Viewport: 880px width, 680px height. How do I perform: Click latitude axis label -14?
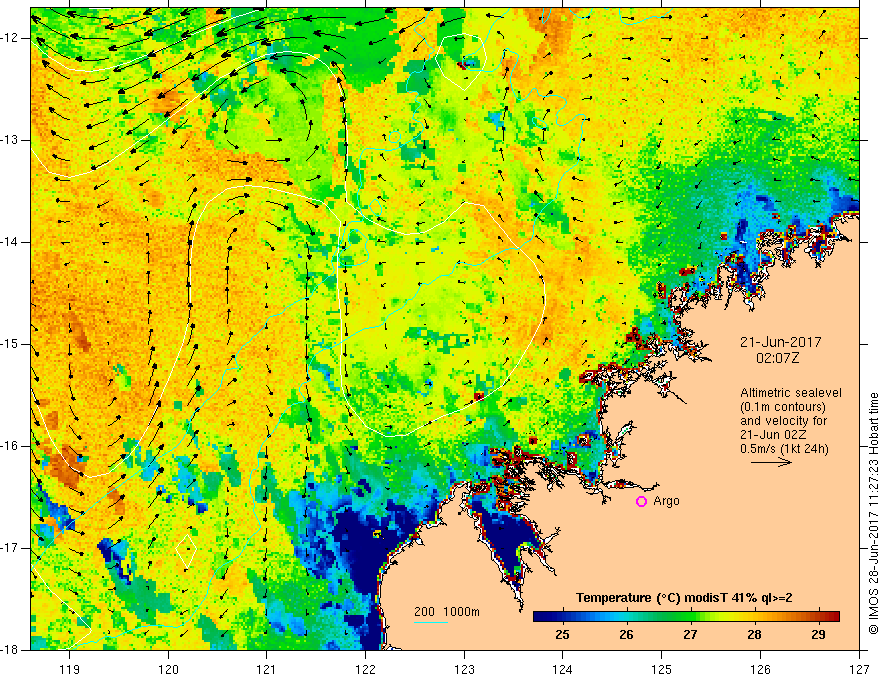tap(11, 242)
